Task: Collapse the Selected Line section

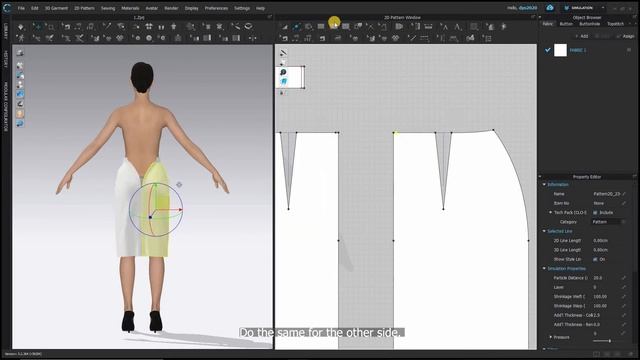Action: [544, 231]
